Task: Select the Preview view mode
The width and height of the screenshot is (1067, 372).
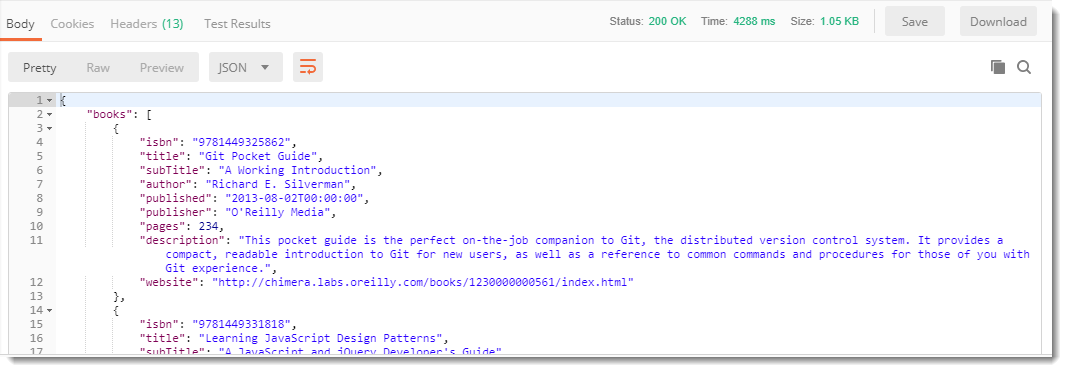Action: pyautogui.click(x=162, y=67)
